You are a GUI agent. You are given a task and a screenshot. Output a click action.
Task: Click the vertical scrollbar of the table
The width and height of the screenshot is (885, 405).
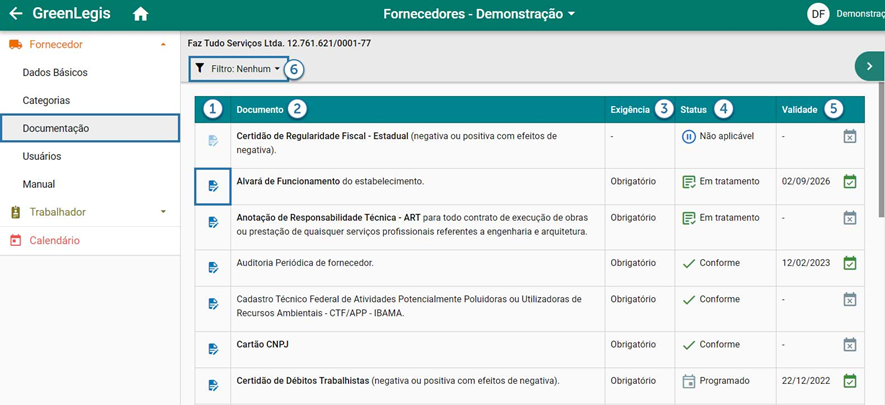click(x=881, y=149)
